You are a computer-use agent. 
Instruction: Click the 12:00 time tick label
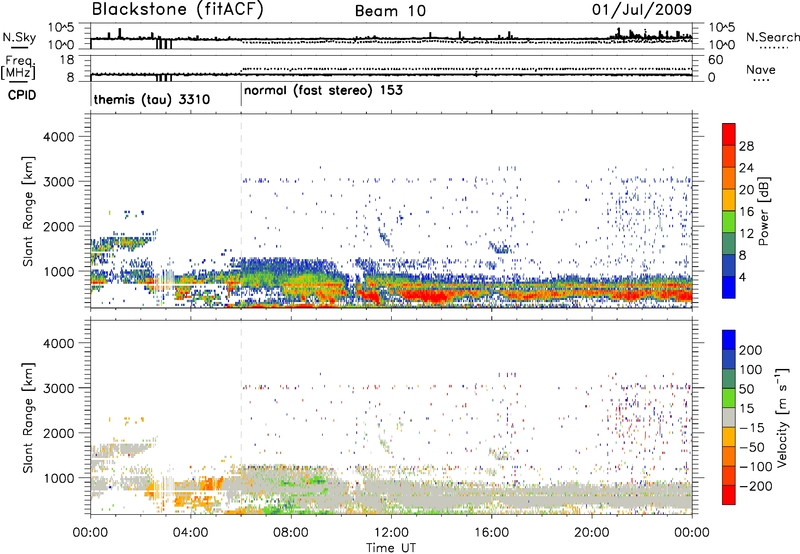click(x=391, y=533)
